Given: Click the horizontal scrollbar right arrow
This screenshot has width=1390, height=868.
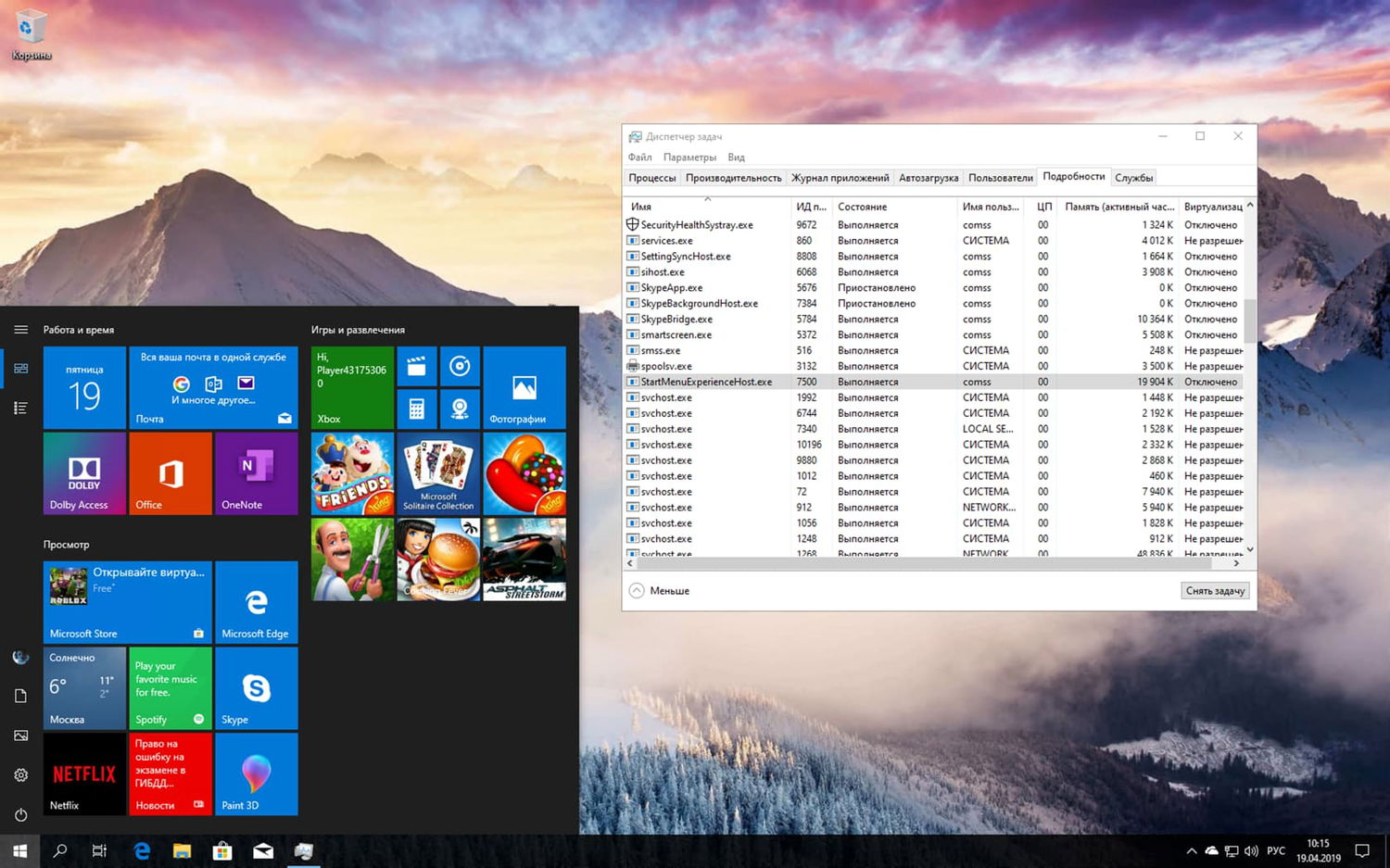Looking at the screenshot, I should (x=1236, y=563).
